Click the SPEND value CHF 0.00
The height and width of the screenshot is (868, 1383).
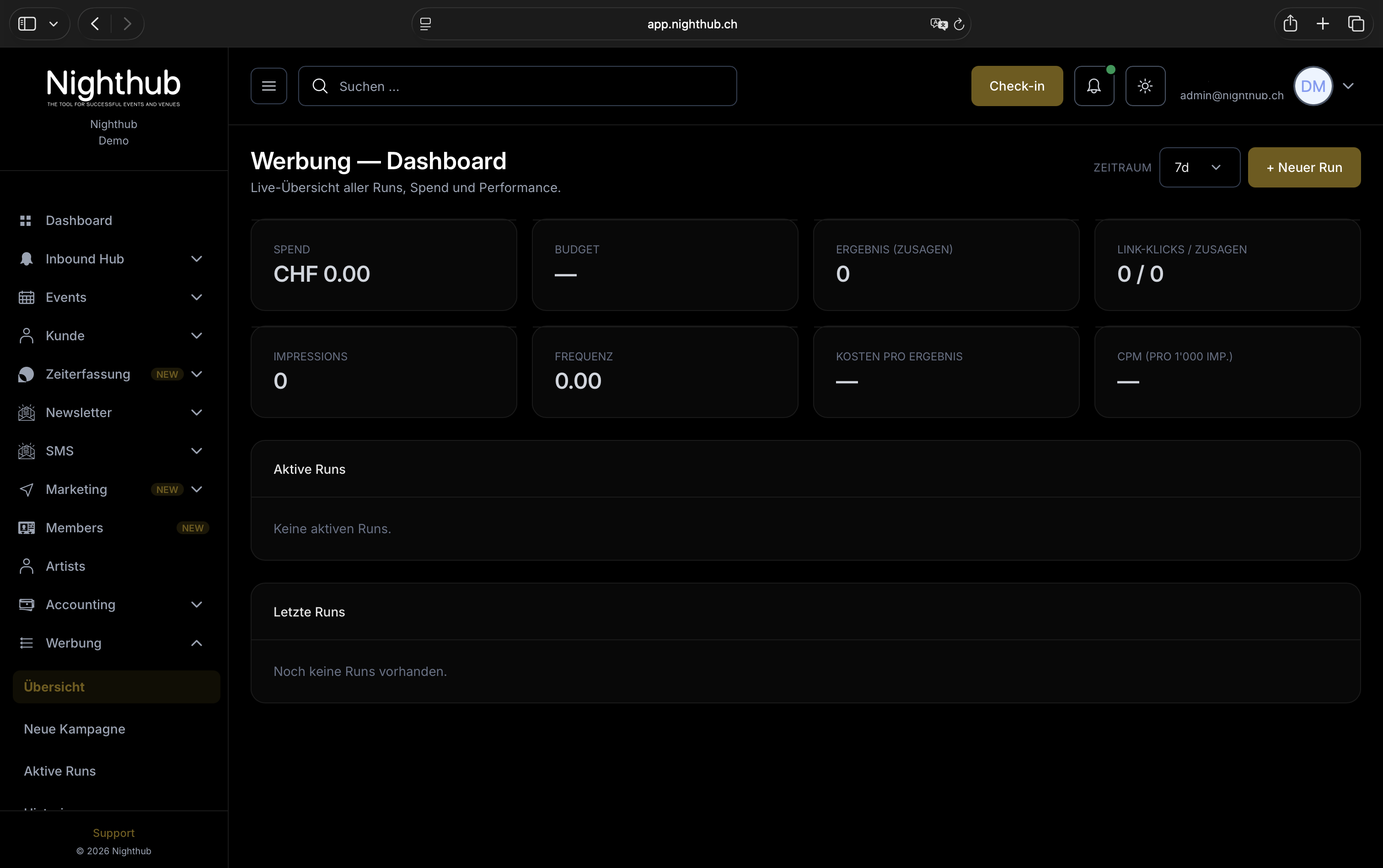322,274
